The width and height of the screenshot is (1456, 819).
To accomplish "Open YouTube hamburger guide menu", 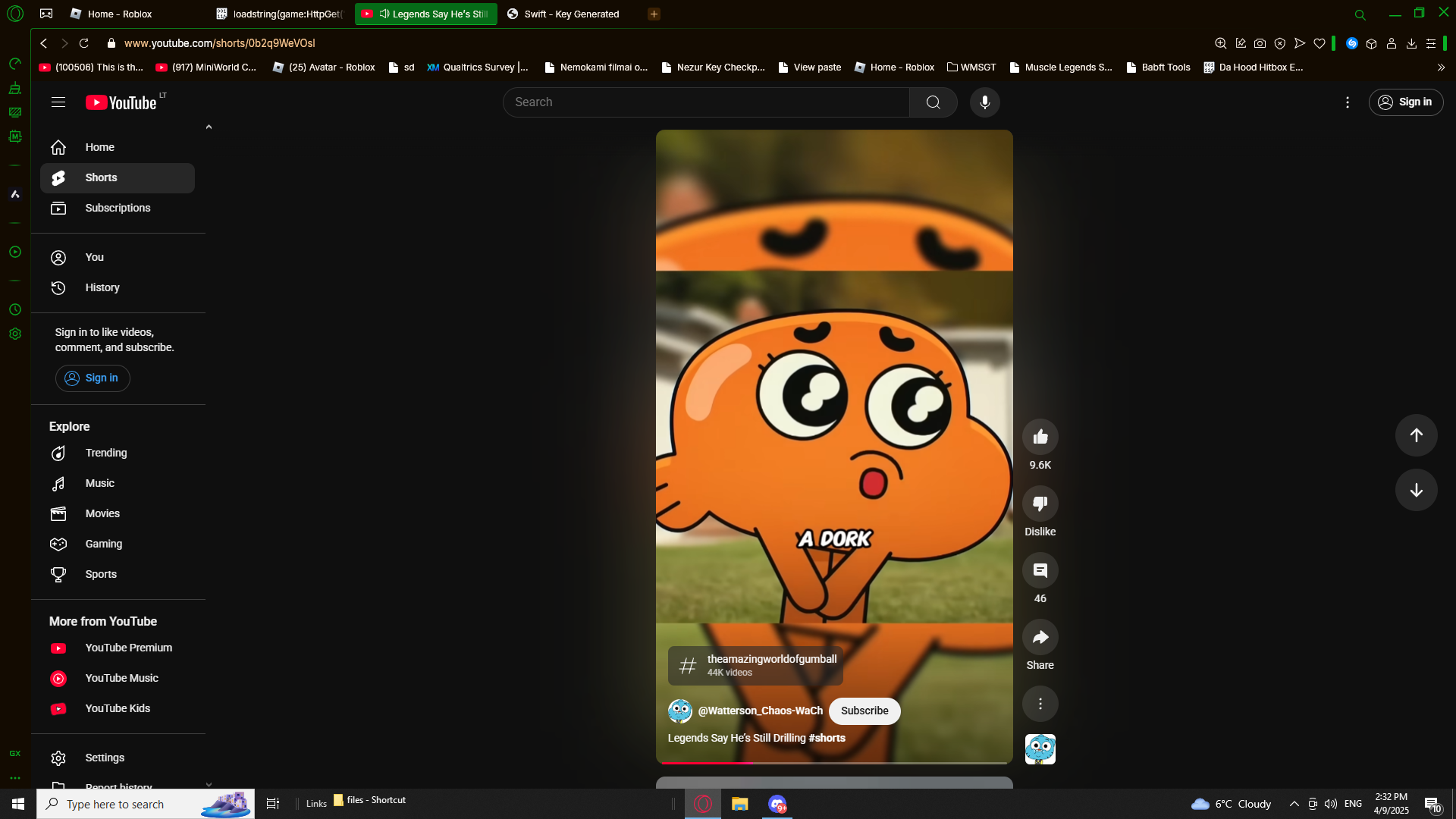I will (x=58, y=102).
